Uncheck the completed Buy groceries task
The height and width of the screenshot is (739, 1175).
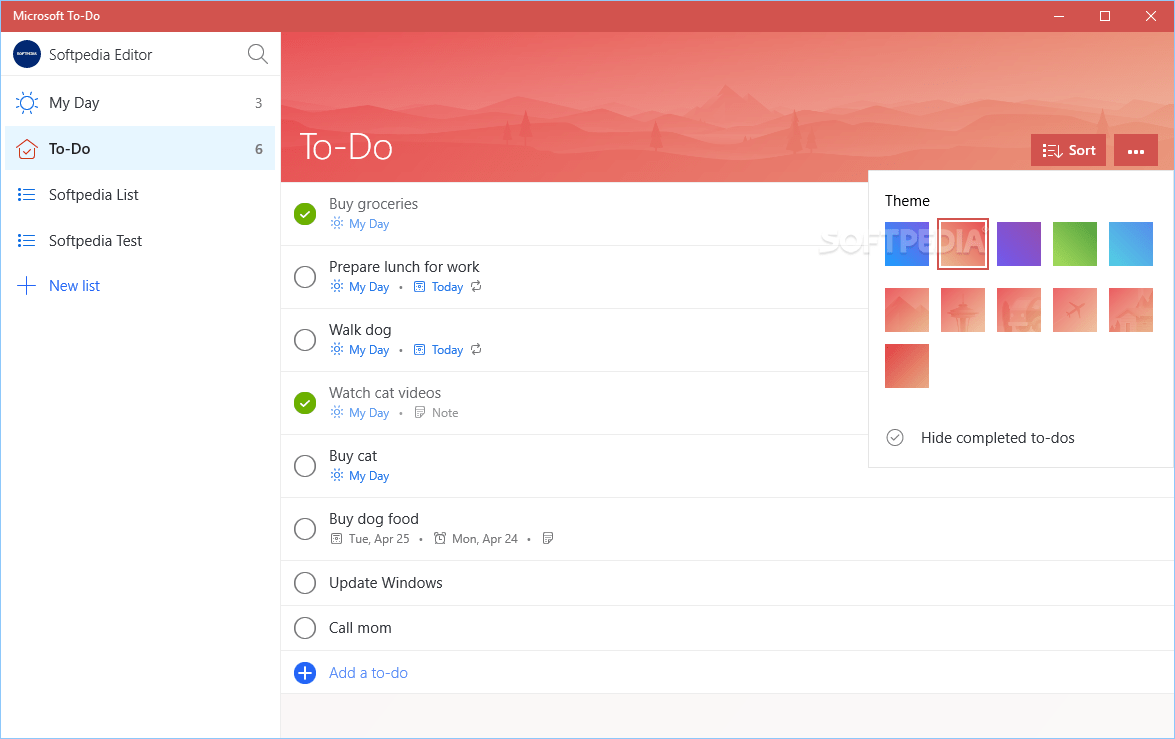click(305, 214)
